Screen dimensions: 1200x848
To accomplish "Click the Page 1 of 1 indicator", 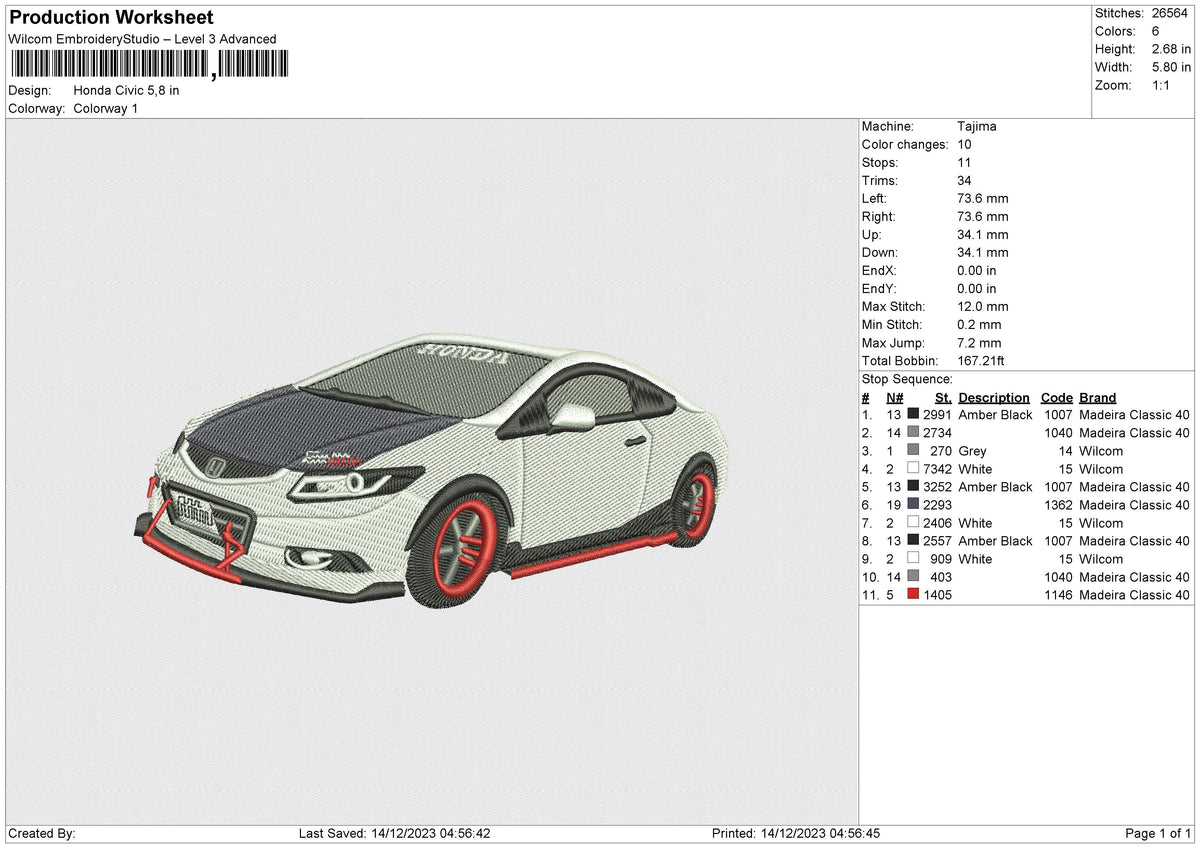I will coord(1158,833).
